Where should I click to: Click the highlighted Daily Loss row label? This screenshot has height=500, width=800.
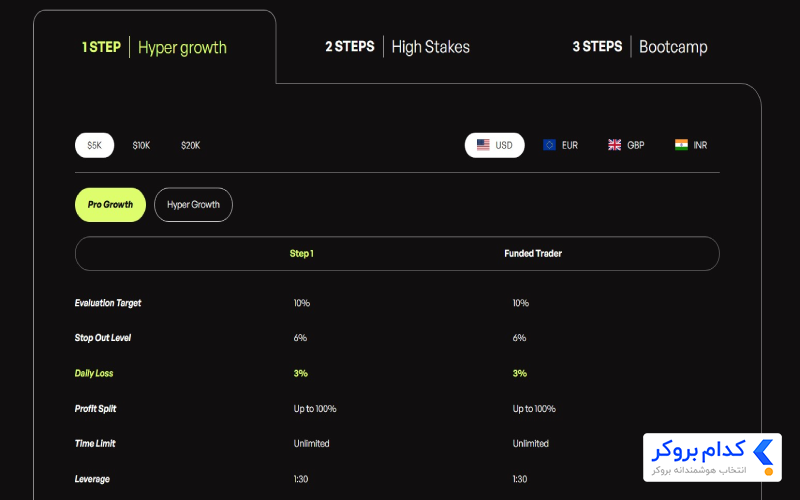pos(94,373)
